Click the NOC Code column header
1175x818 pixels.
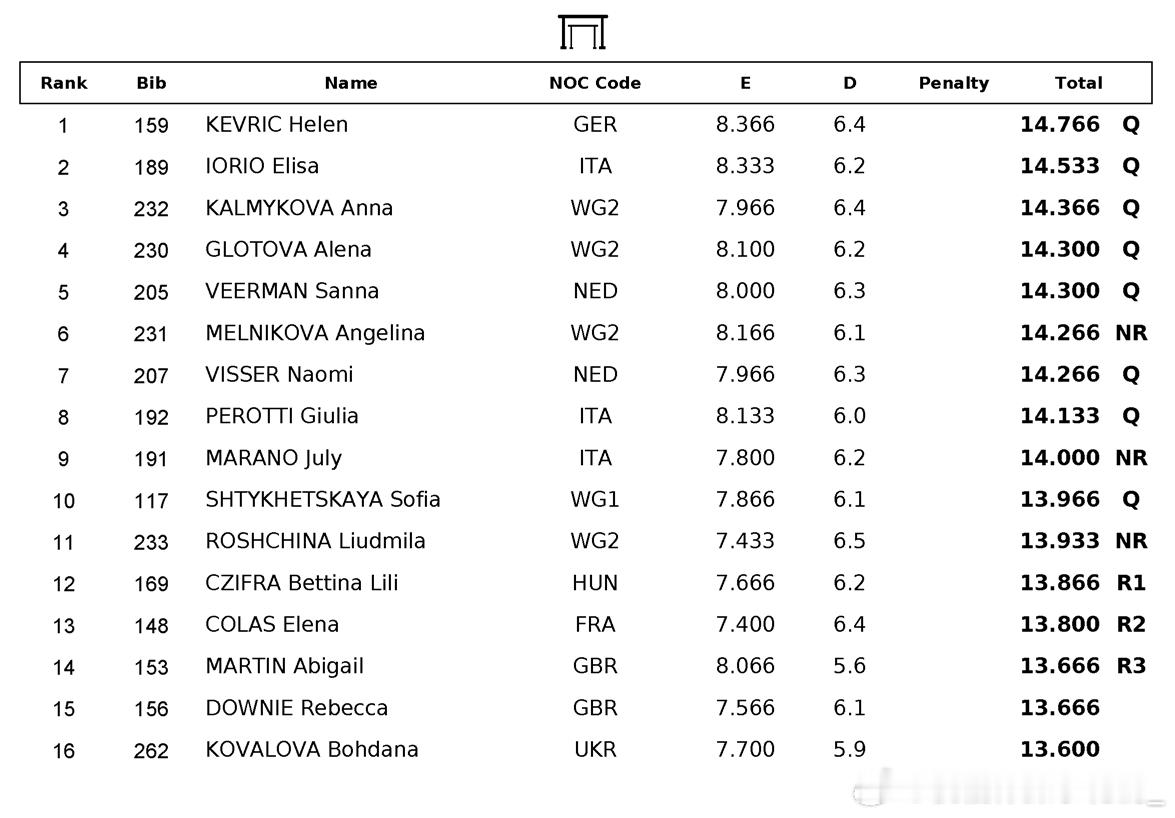coord(595,83)
